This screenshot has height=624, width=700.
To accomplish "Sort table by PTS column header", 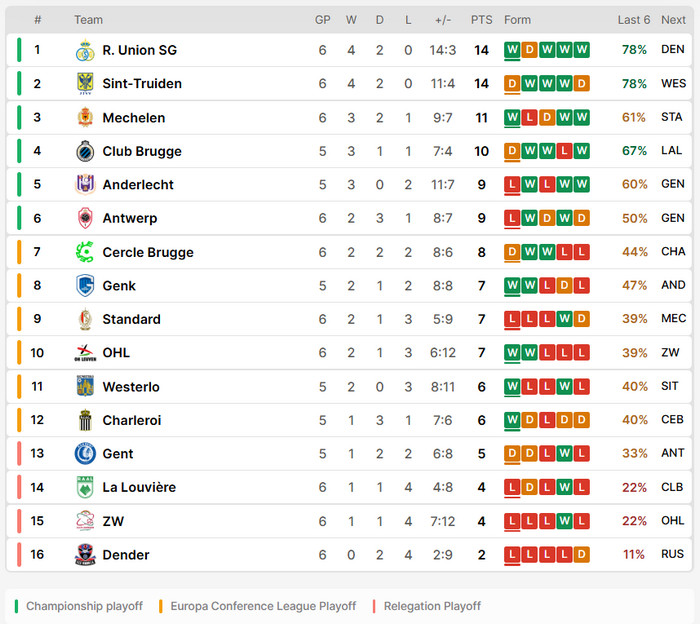I will click(x=481, y=20).
